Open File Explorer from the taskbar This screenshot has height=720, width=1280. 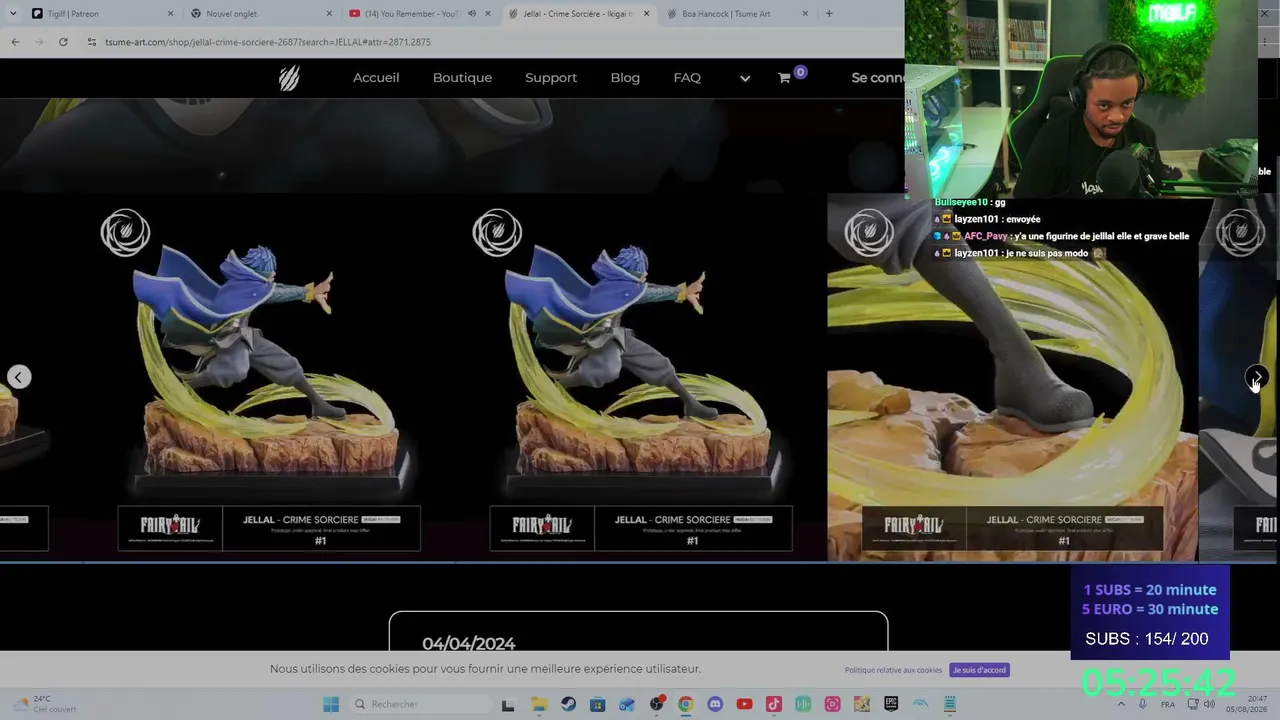[x=538, y=704]
